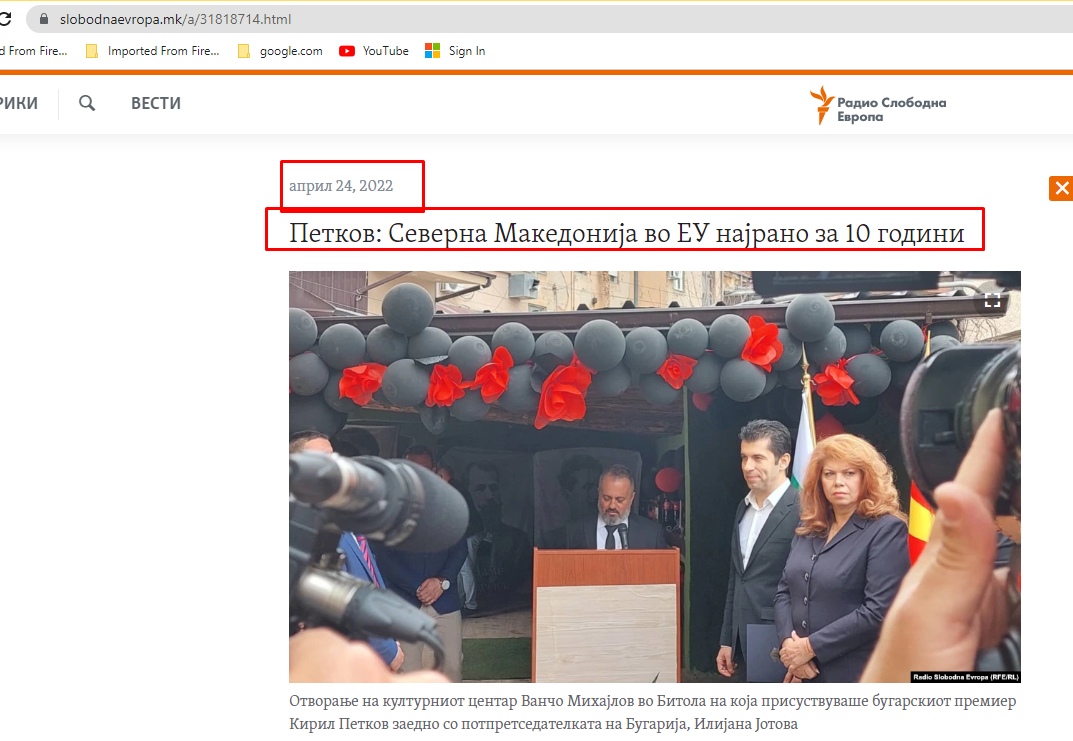Open the YouTube bookmark
Screen dimensions: 1073x741
(374, 51)
